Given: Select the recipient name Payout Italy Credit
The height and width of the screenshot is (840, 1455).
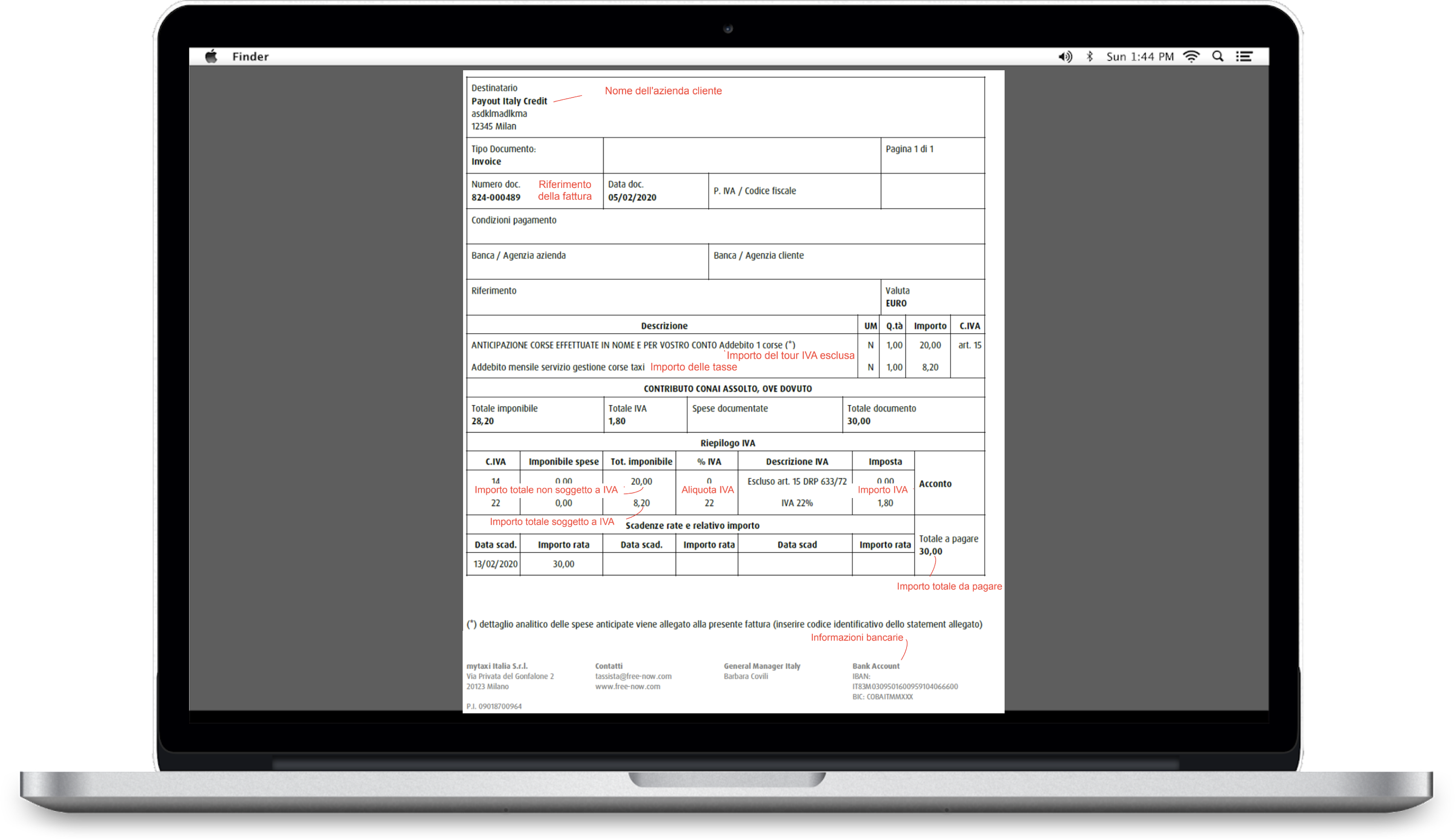Looking at the screenshot, I should pyautogui.click(x=509, y=101).
